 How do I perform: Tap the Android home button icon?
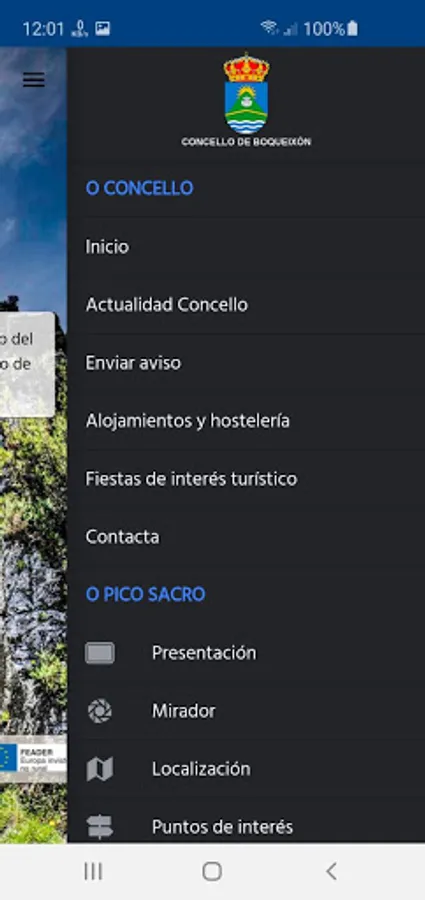pos(212,871)
